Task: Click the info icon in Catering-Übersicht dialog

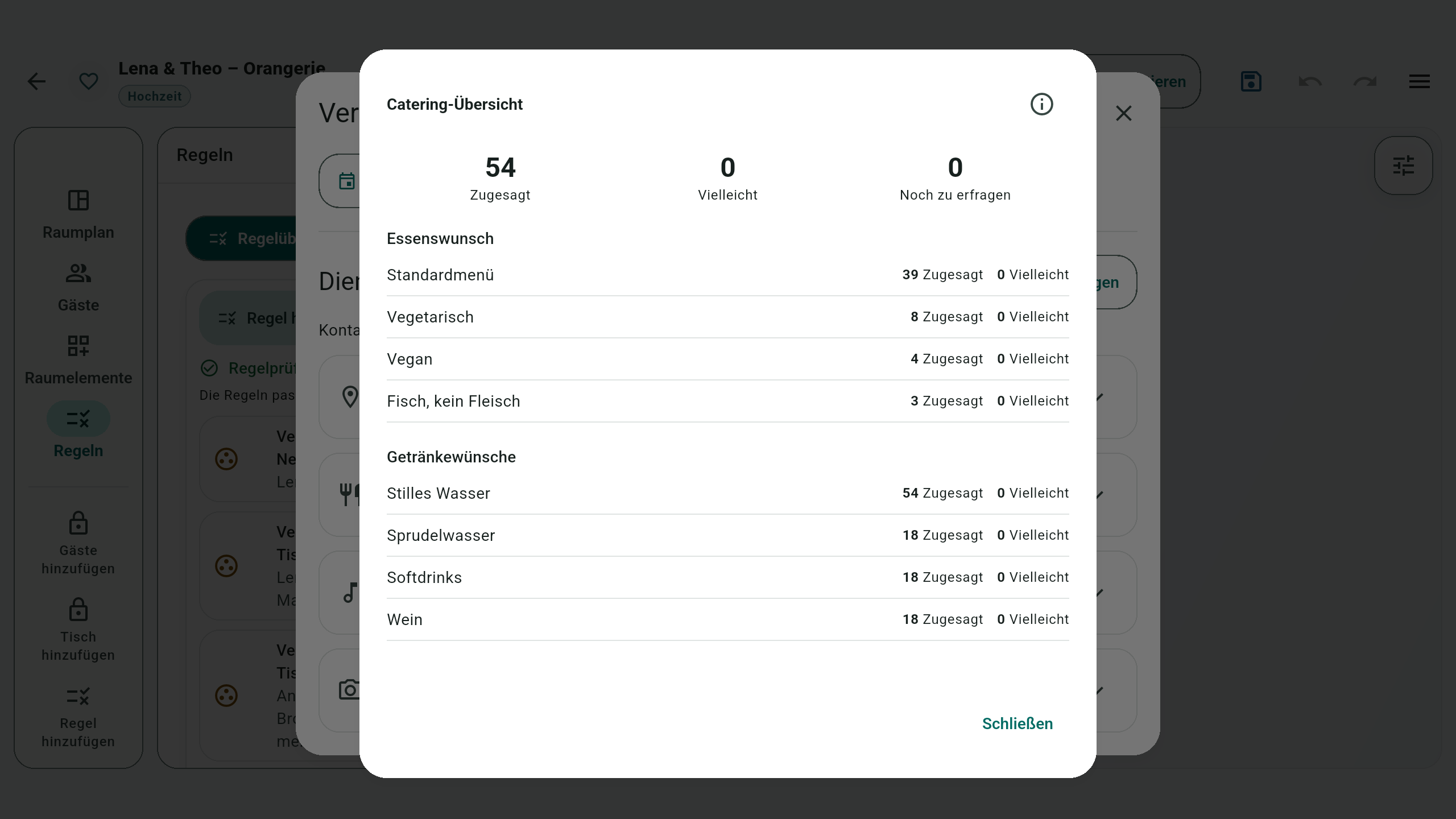Action: (x=1041, y=104)
